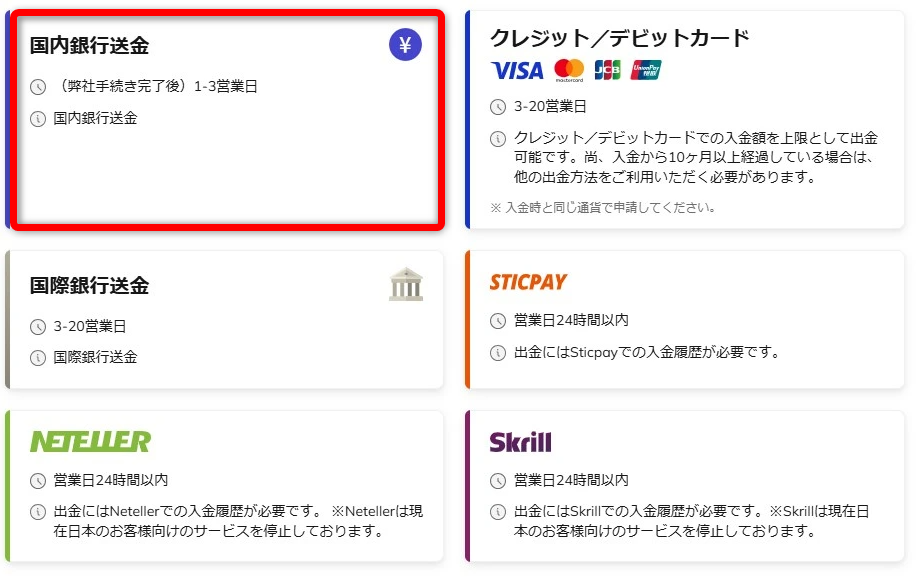Click the ※ same-currency note text
The image size is (922, 580).
tap(602, 208)
